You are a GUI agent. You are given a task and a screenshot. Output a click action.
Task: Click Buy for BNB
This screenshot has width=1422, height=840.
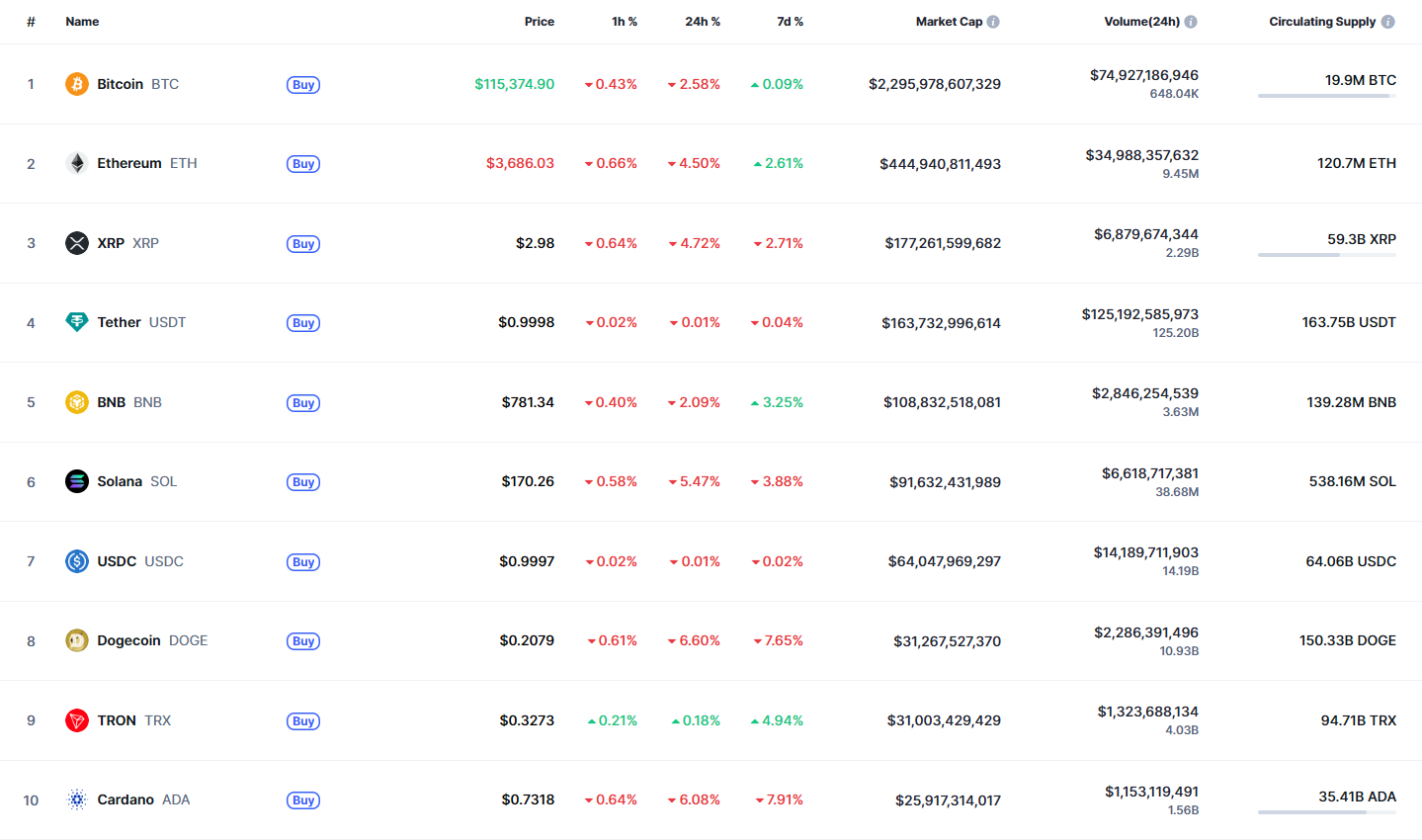click(303, 403)
